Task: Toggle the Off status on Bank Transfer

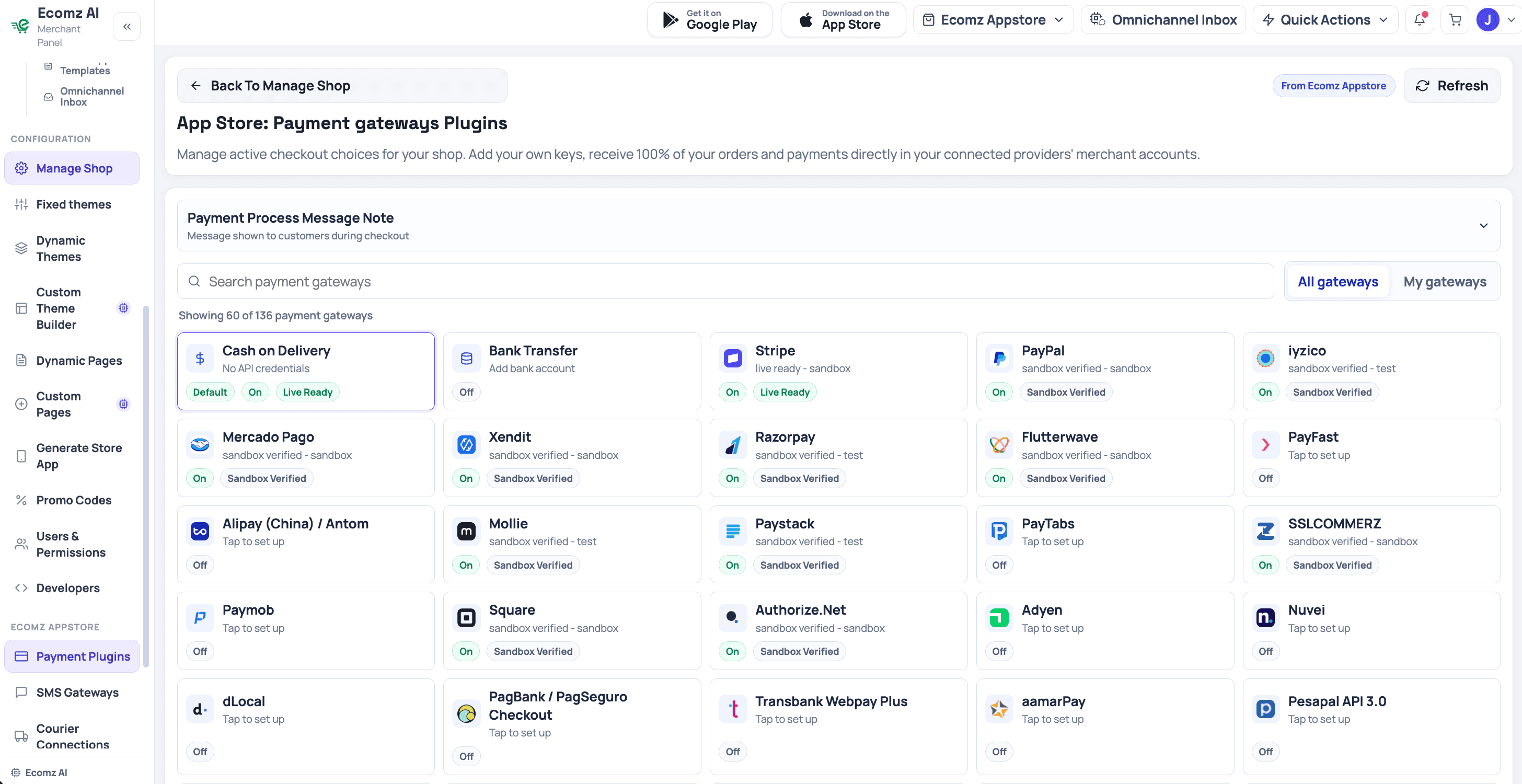Action: 466,393
